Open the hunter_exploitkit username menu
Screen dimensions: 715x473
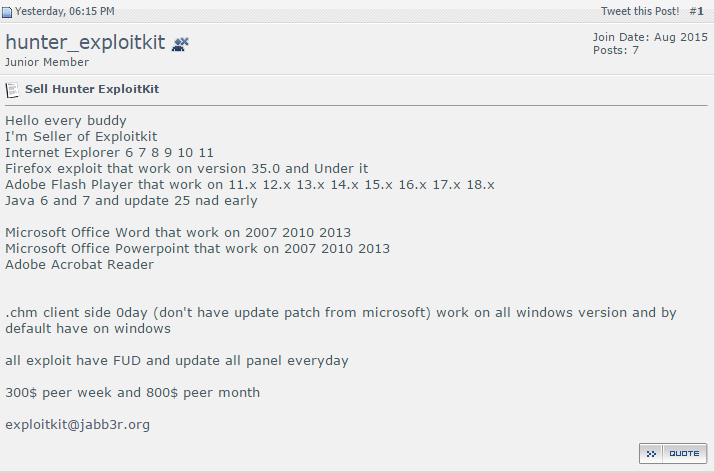coord(85,42)
